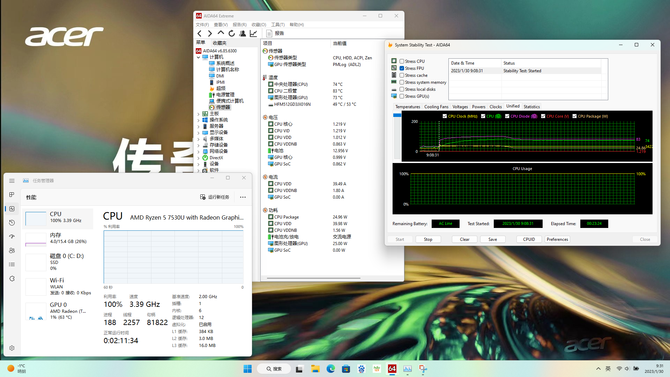Toggle CPU Diode graph checkbox
670x377 pixels.
507,116
